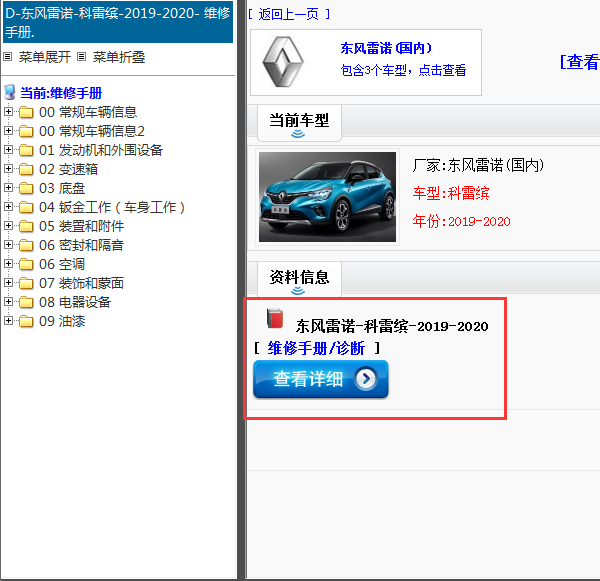Open the 06 密封和隔音 label
The height and width of the screenshot is (581, 600).
pos(82,245)
